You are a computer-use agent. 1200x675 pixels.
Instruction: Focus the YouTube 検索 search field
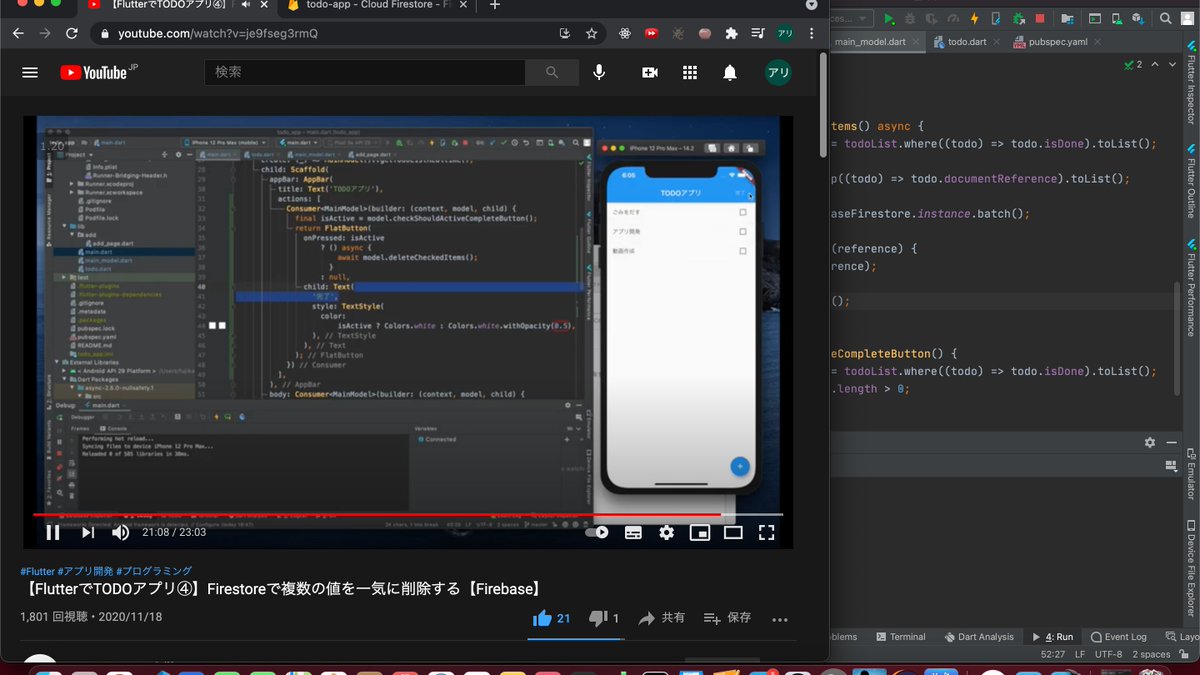[x=365, y=73]
